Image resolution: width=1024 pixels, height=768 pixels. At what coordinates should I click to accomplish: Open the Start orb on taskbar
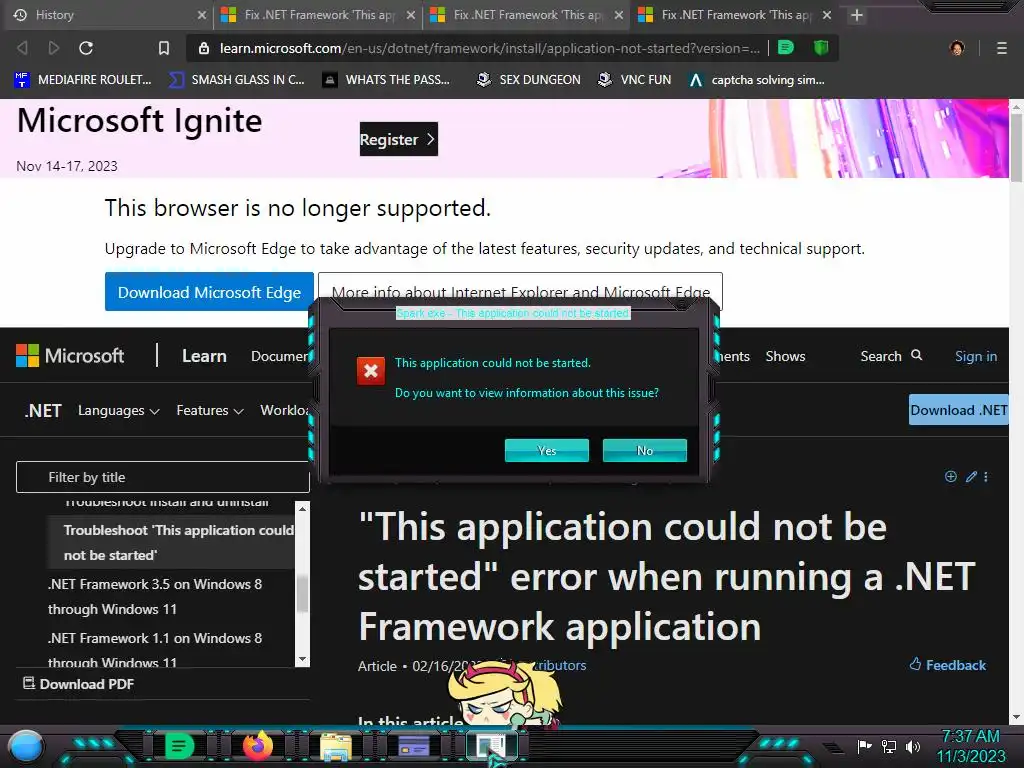click(x=26, y=746)
